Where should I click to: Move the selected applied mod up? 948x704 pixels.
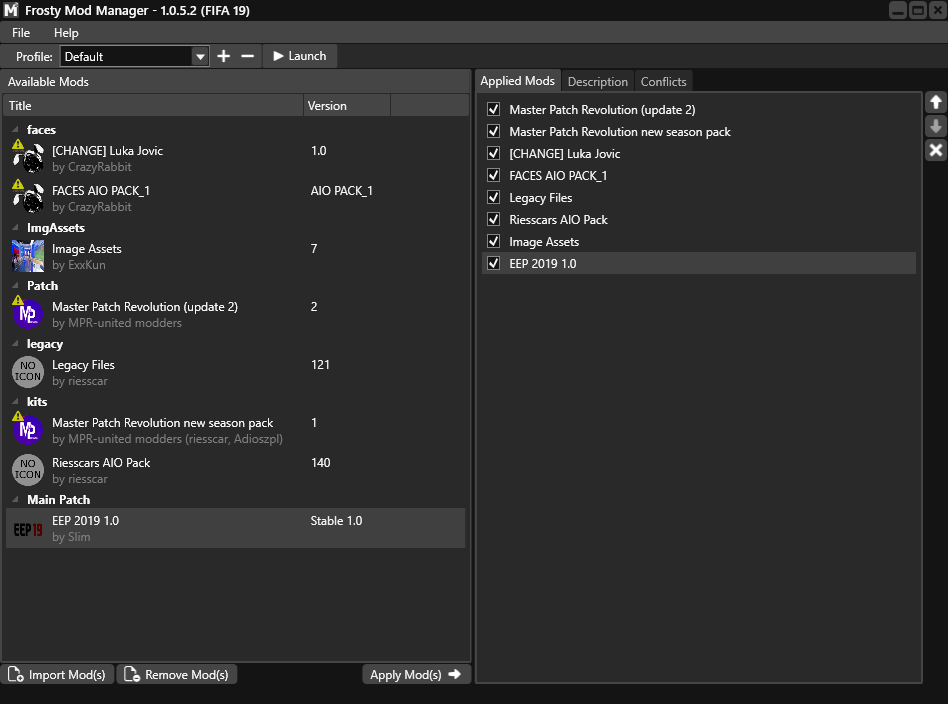pyautogui.click(x=935, y=103)
